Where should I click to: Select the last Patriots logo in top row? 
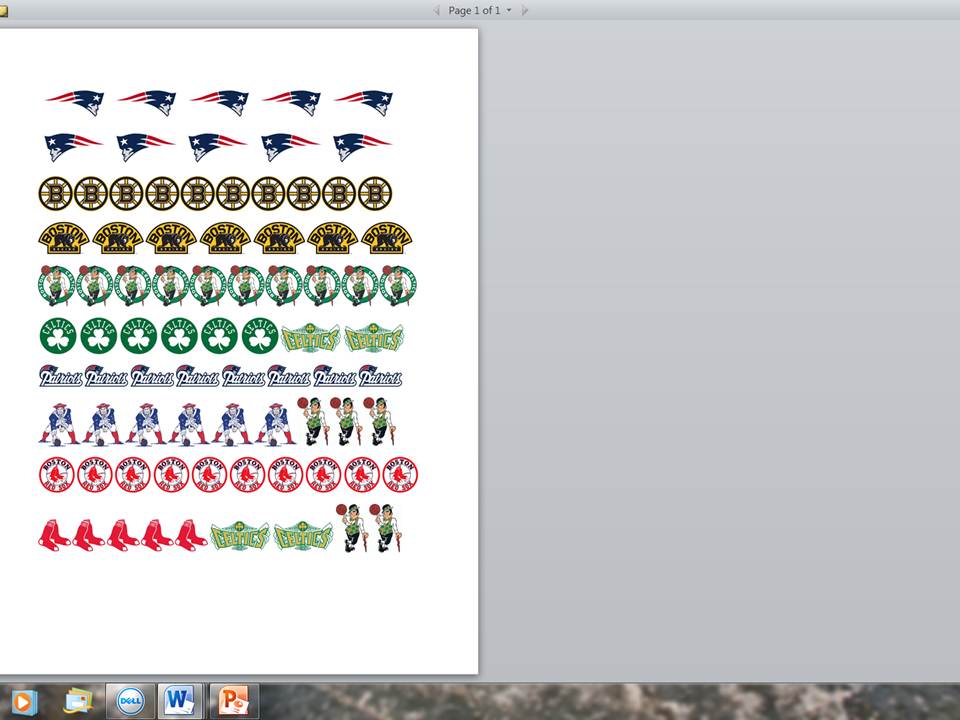point(364,101)
